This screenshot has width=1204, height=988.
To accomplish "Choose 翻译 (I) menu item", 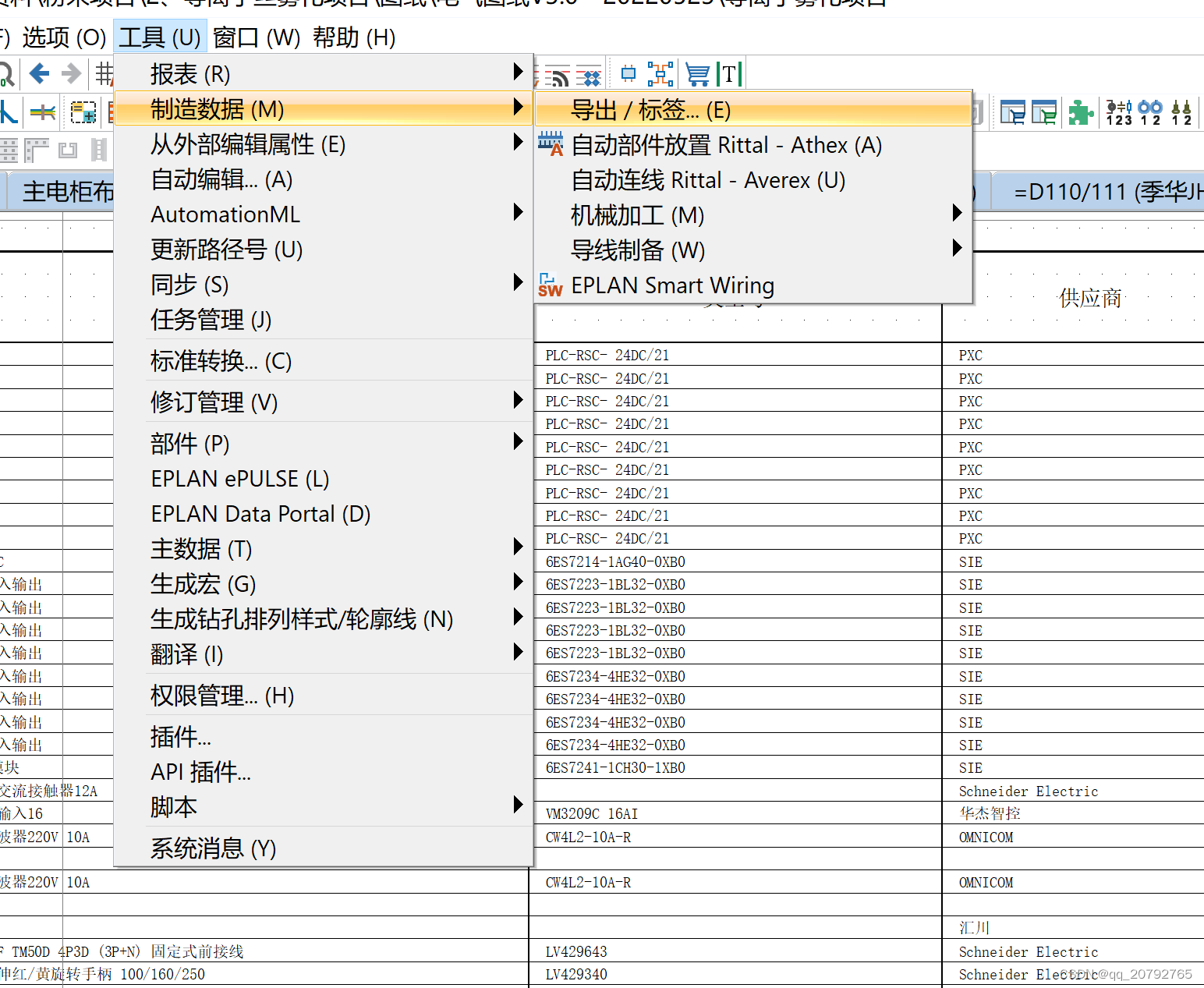I will [x=324, y=654].
